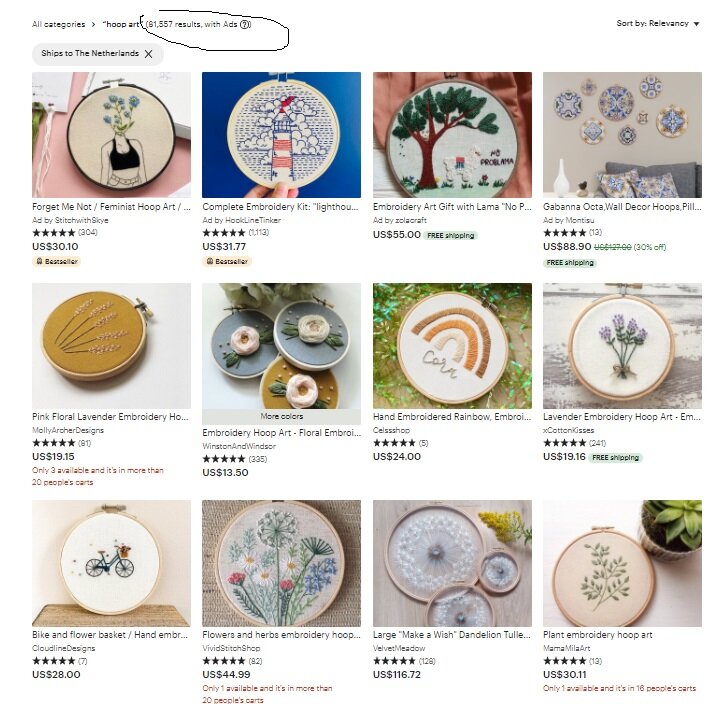Open Large Make a Wish Dandelion thumbnail

[x=452, y=563]
